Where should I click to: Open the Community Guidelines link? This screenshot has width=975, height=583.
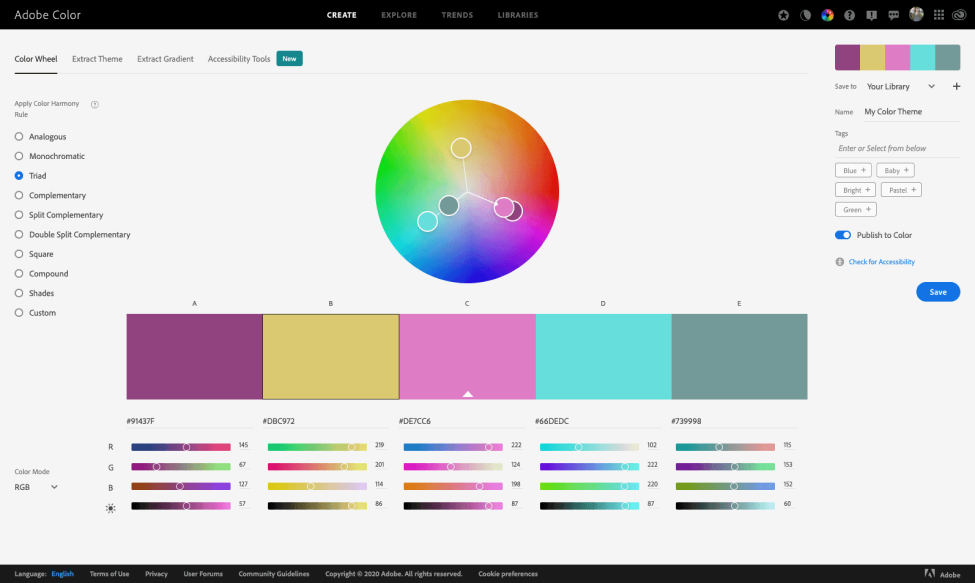(x=274, y=574)
